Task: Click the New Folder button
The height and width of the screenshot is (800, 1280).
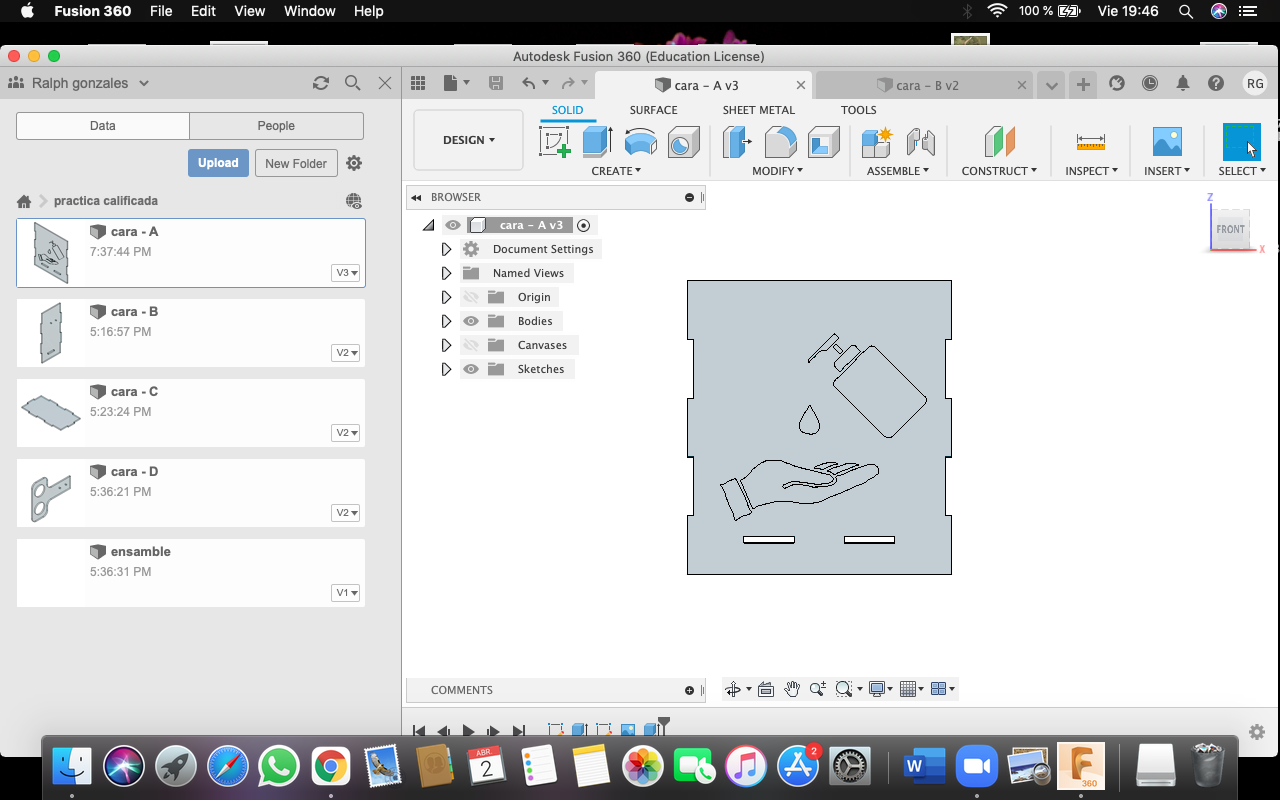Action: tap(295, 163)
